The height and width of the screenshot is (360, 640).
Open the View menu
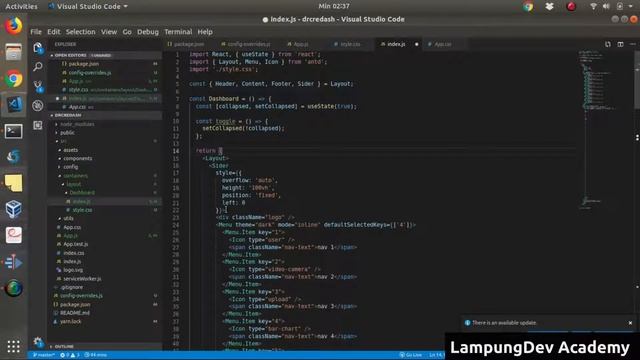pyautogui.click(x=109, y=32)
